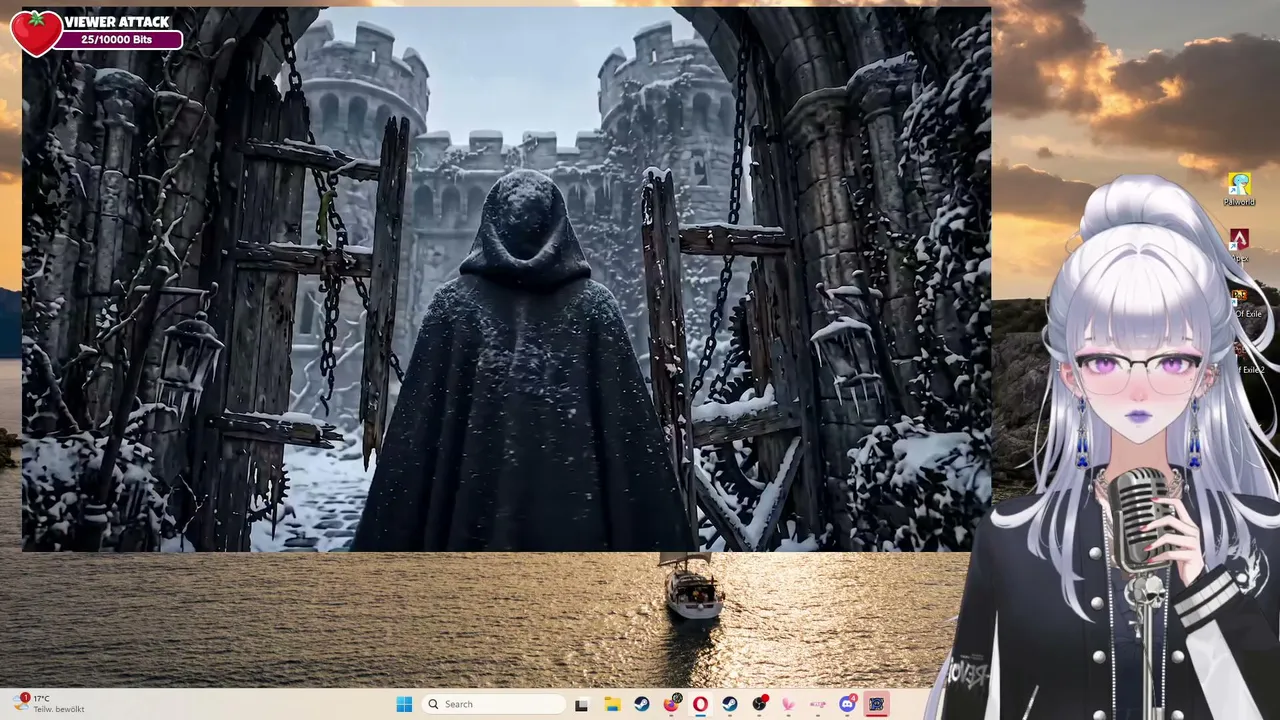This screenshot has width=1280, height=720.
Task: Switch to OBS Studio in the taskbar
Action: click(760, 704)
